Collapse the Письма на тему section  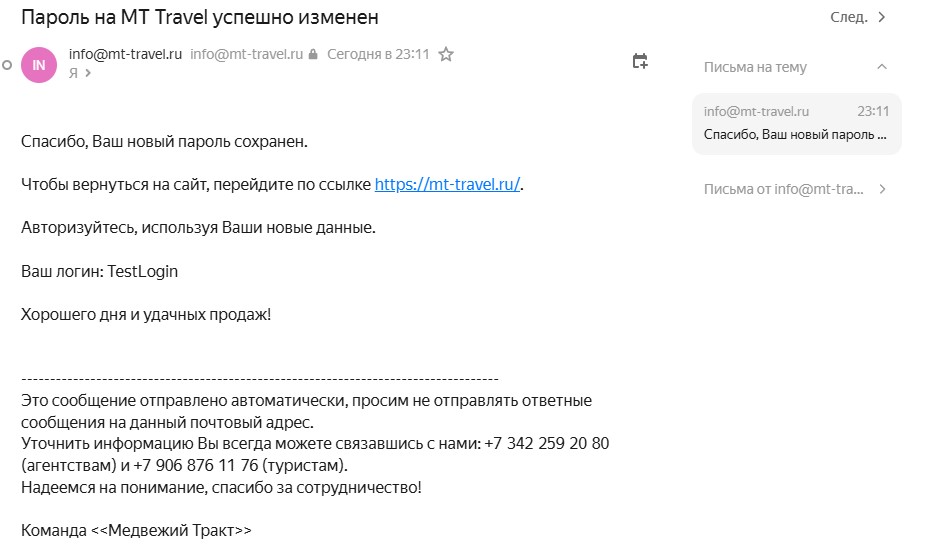pos(881,67)
